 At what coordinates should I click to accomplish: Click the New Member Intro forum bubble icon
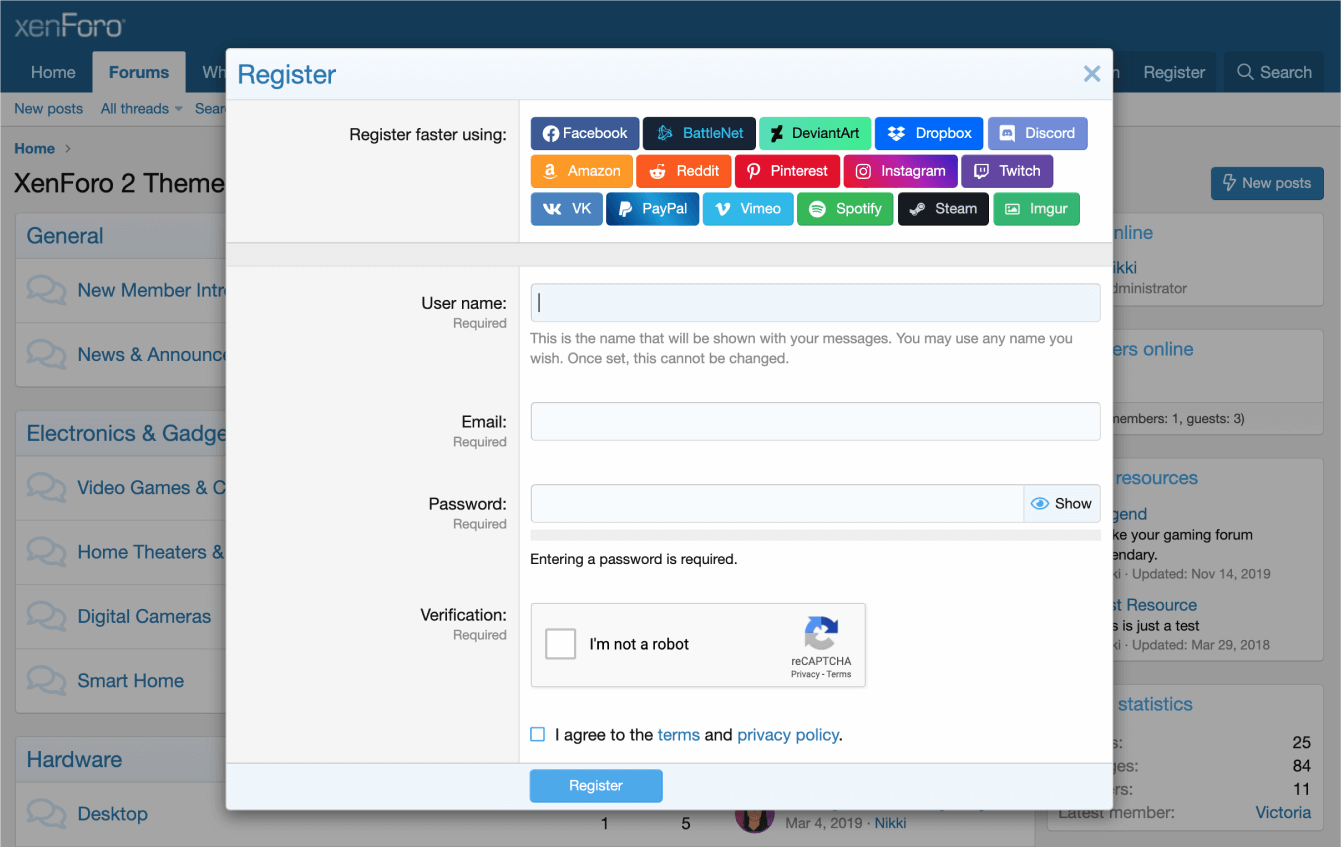[46, 290]
